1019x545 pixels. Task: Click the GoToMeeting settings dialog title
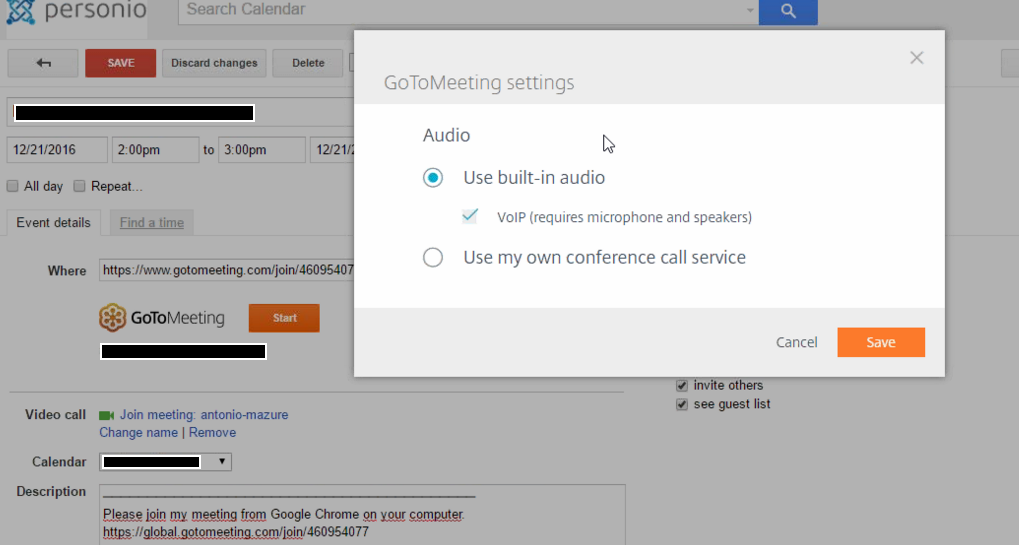(x=479, y=82)
